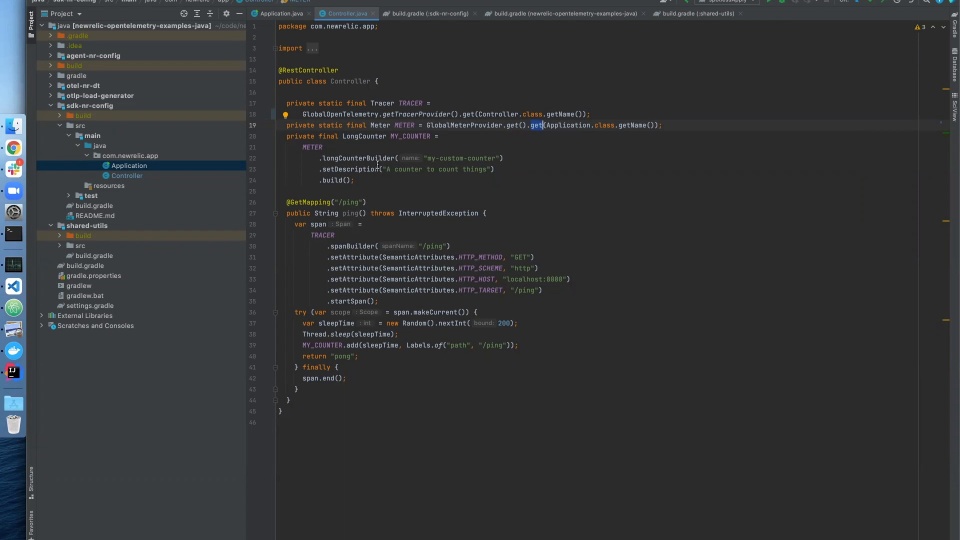This screenshot has width=960, height=540.
Task: Open Google Chrome from the dock
Action: 13,148
